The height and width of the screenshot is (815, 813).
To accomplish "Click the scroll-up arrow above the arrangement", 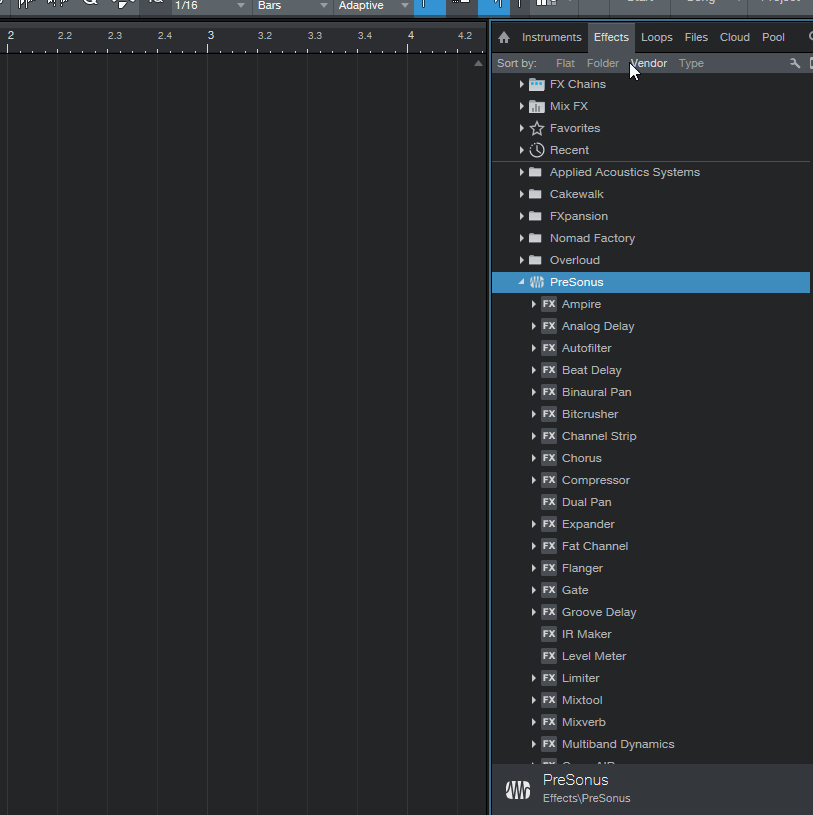I will point(478,63).
